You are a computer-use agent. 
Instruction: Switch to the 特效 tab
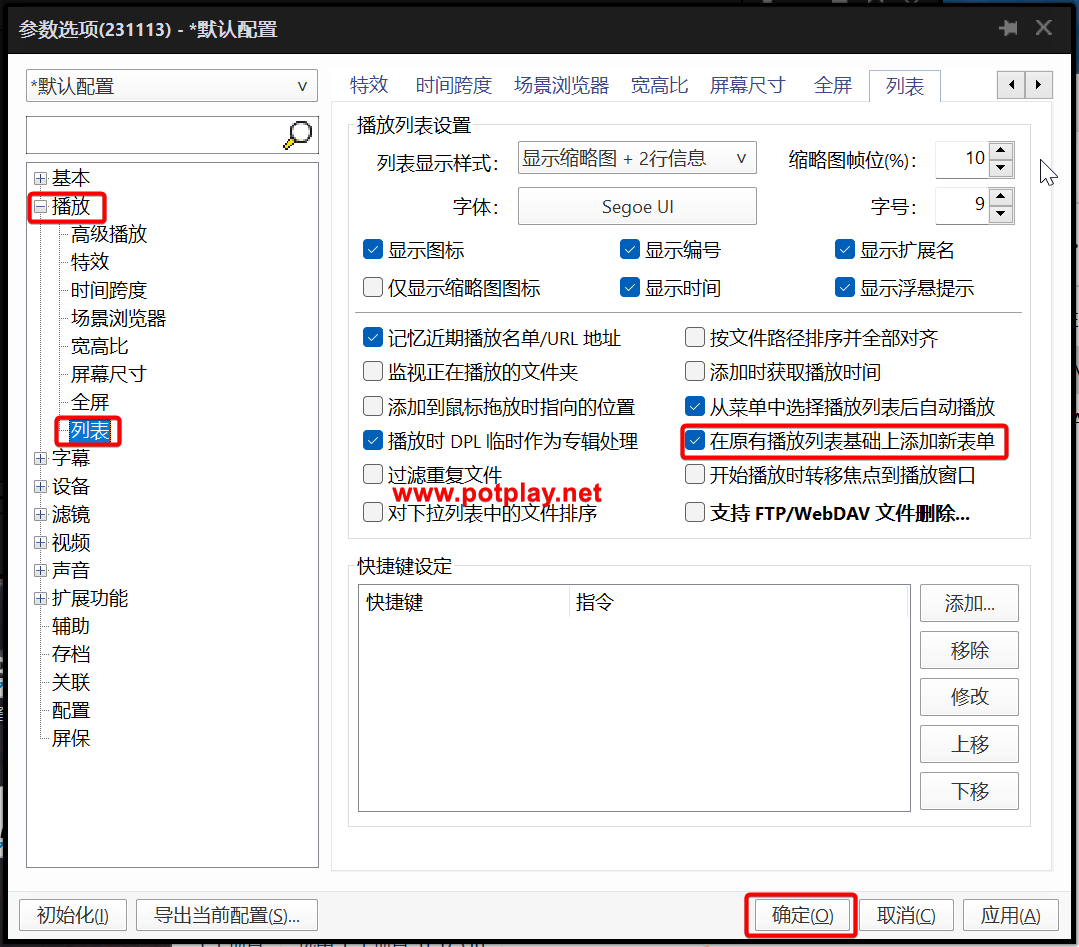click(x=369, y=85)
